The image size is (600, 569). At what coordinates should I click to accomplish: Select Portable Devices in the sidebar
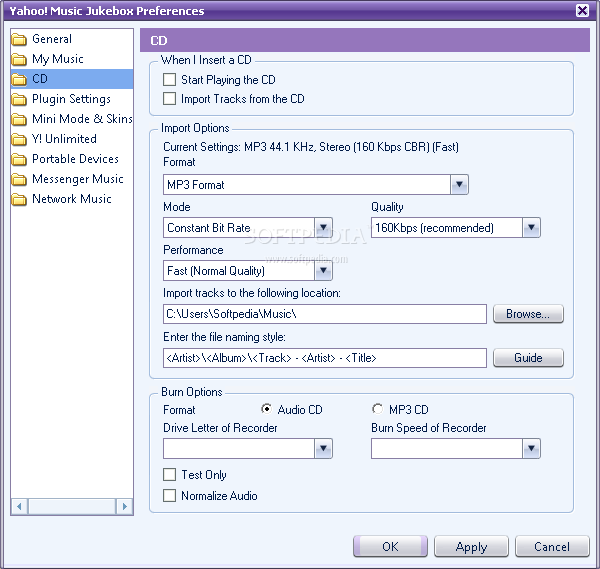(75, 159)
